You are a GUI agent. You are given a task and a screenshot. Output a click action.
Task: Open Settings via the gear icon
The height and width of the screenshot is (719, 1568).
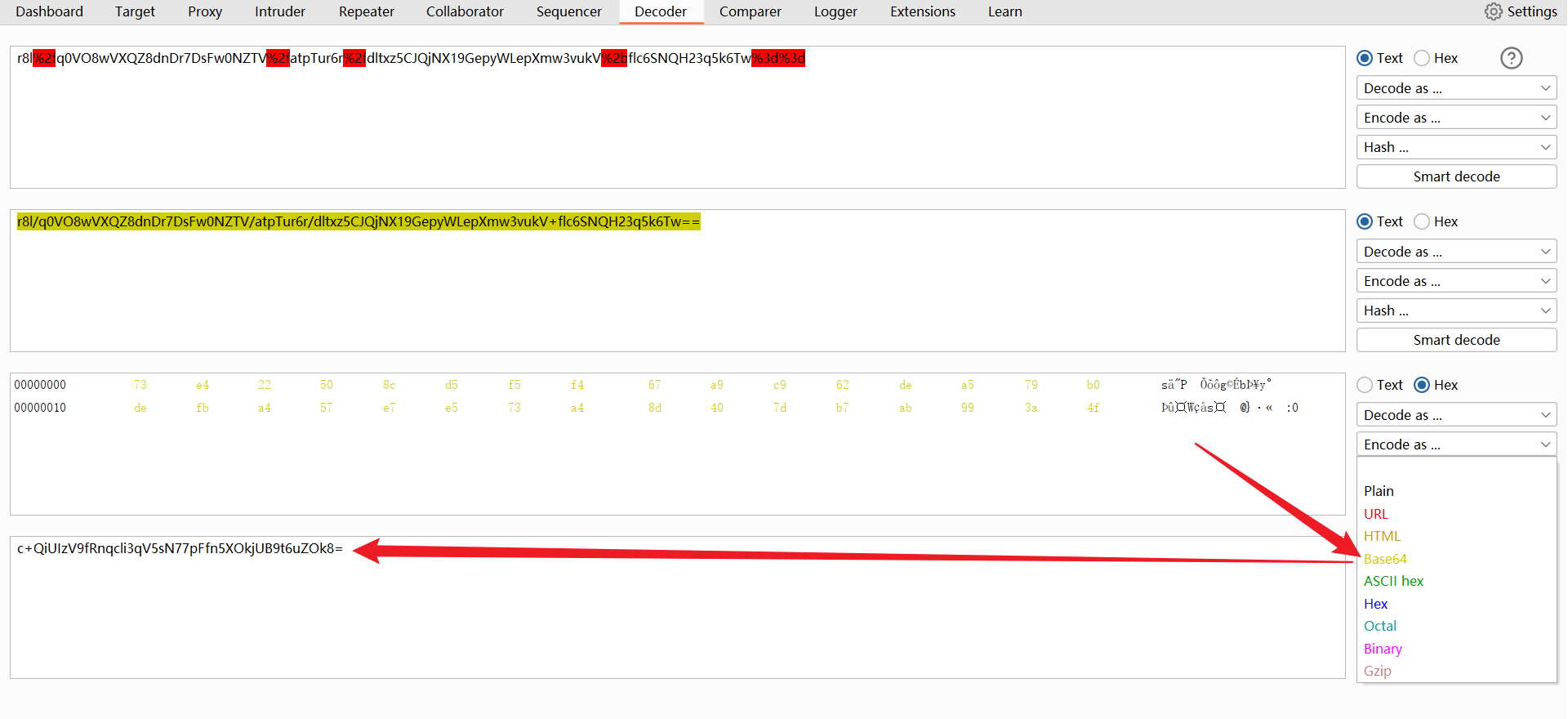[1493, 11]
